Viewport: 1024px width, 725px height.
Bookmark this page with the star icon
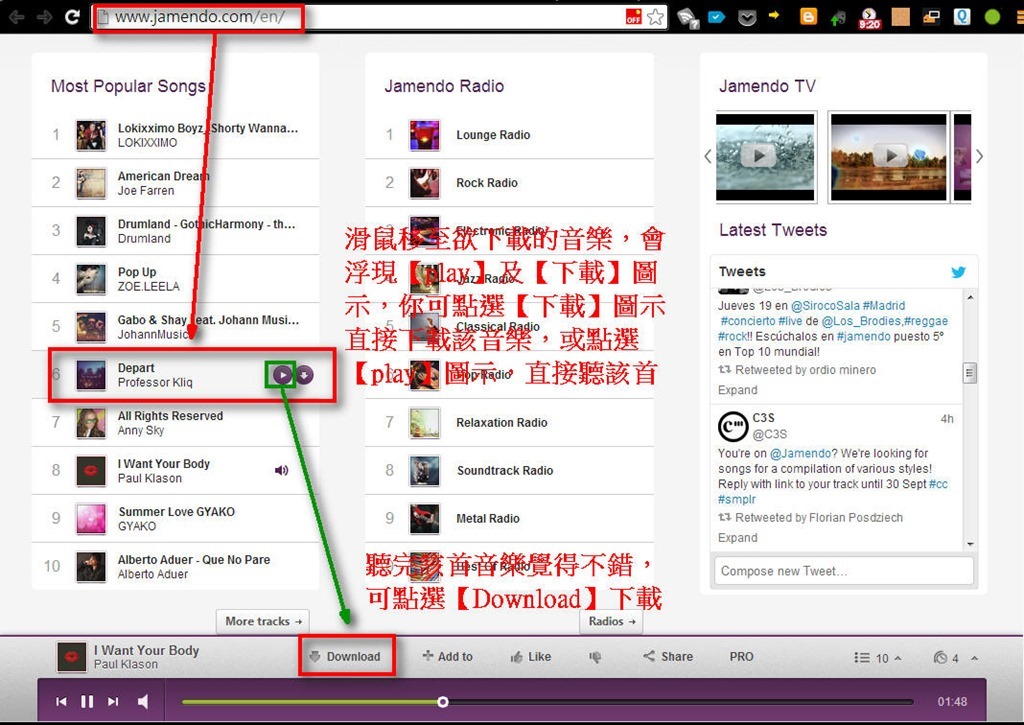pyautogui.click(x=655, y=17)
